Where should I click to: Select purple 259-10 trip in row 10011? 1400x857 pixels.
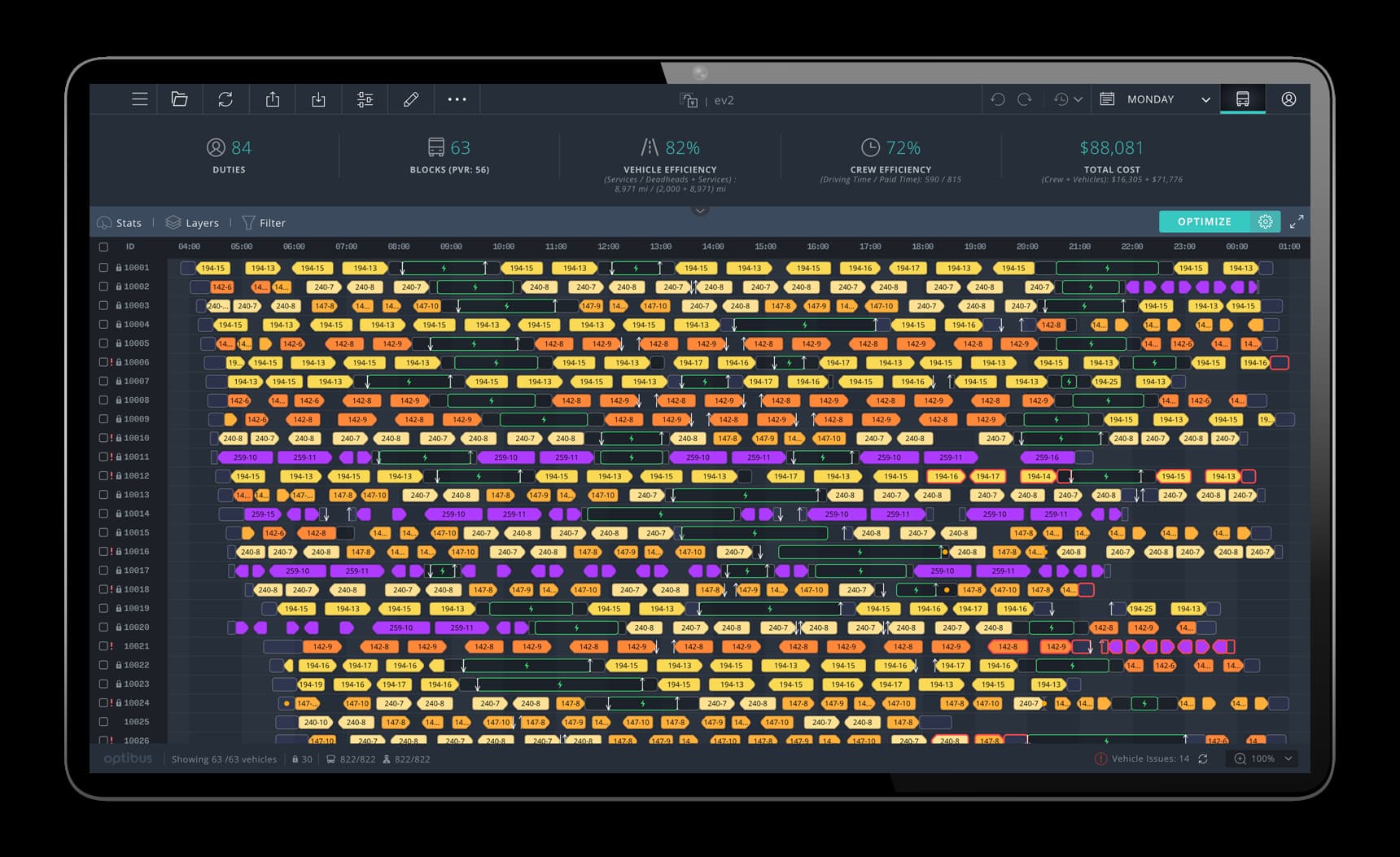pos(244,457)
